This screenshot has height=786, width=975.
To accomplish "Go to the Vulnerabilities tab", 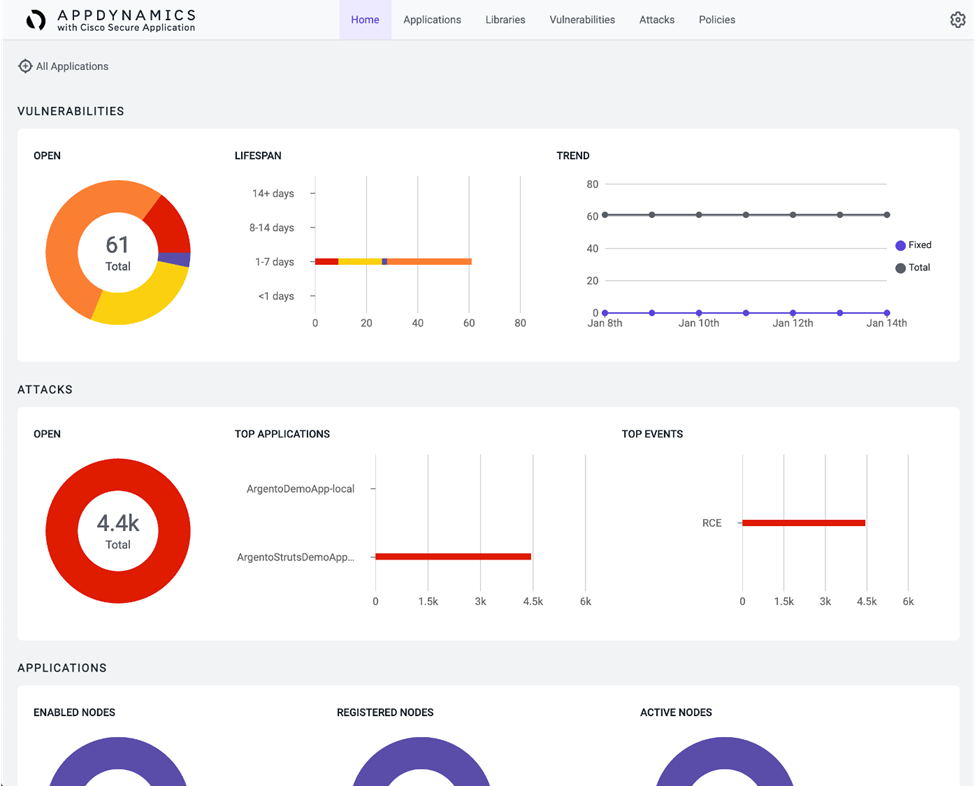I will click(x=582, y=20).
